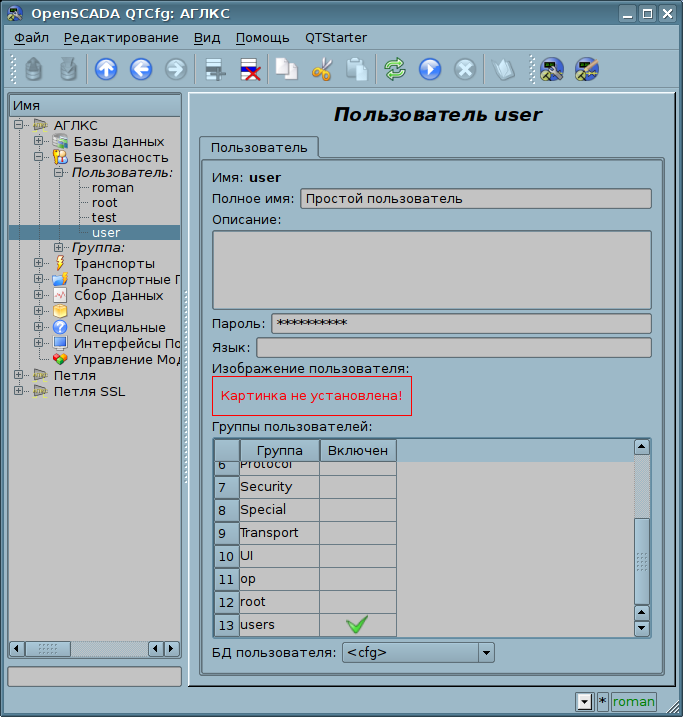This screenshot has width=683, height=717.
Task: Click the Группа column header
Action: coord(279,450)
